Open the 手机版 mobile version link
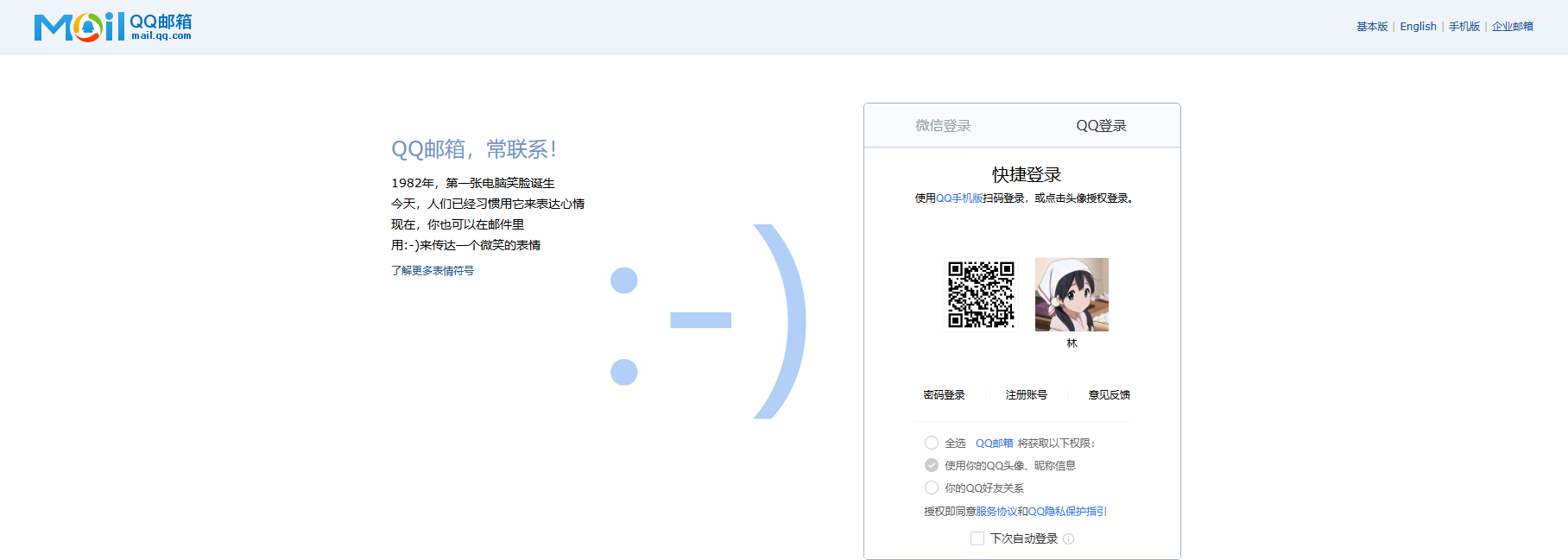 click(x=1464, y=27)
